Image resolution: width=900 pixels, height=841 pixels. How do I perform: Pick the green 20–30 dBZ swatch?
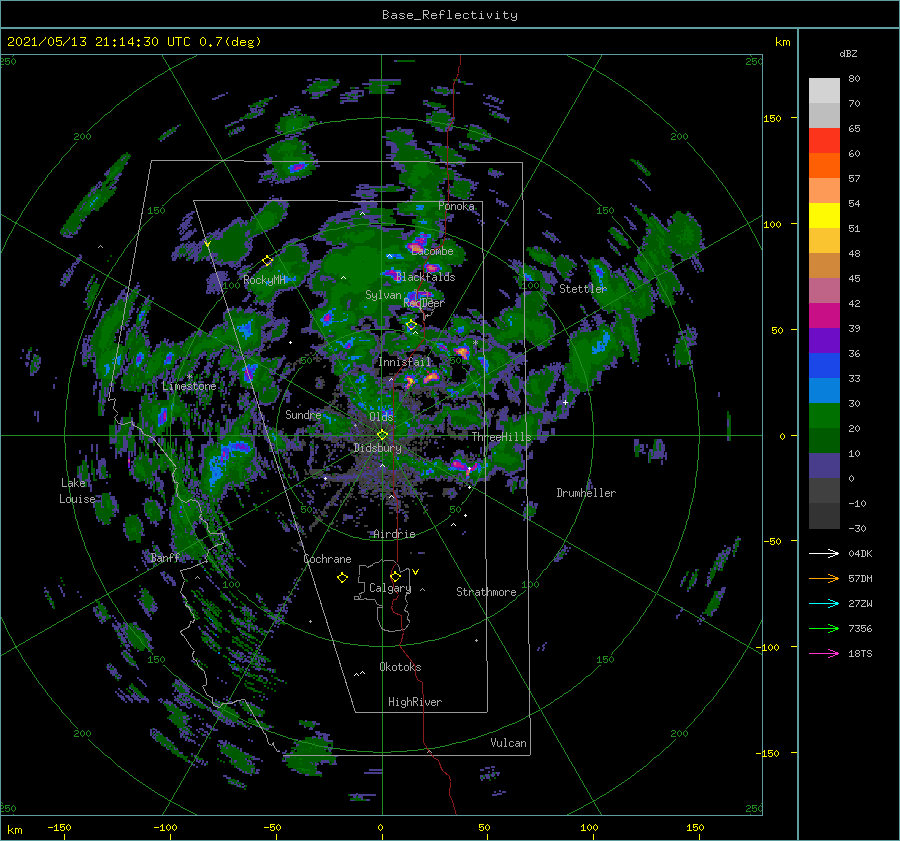(824, 416)
